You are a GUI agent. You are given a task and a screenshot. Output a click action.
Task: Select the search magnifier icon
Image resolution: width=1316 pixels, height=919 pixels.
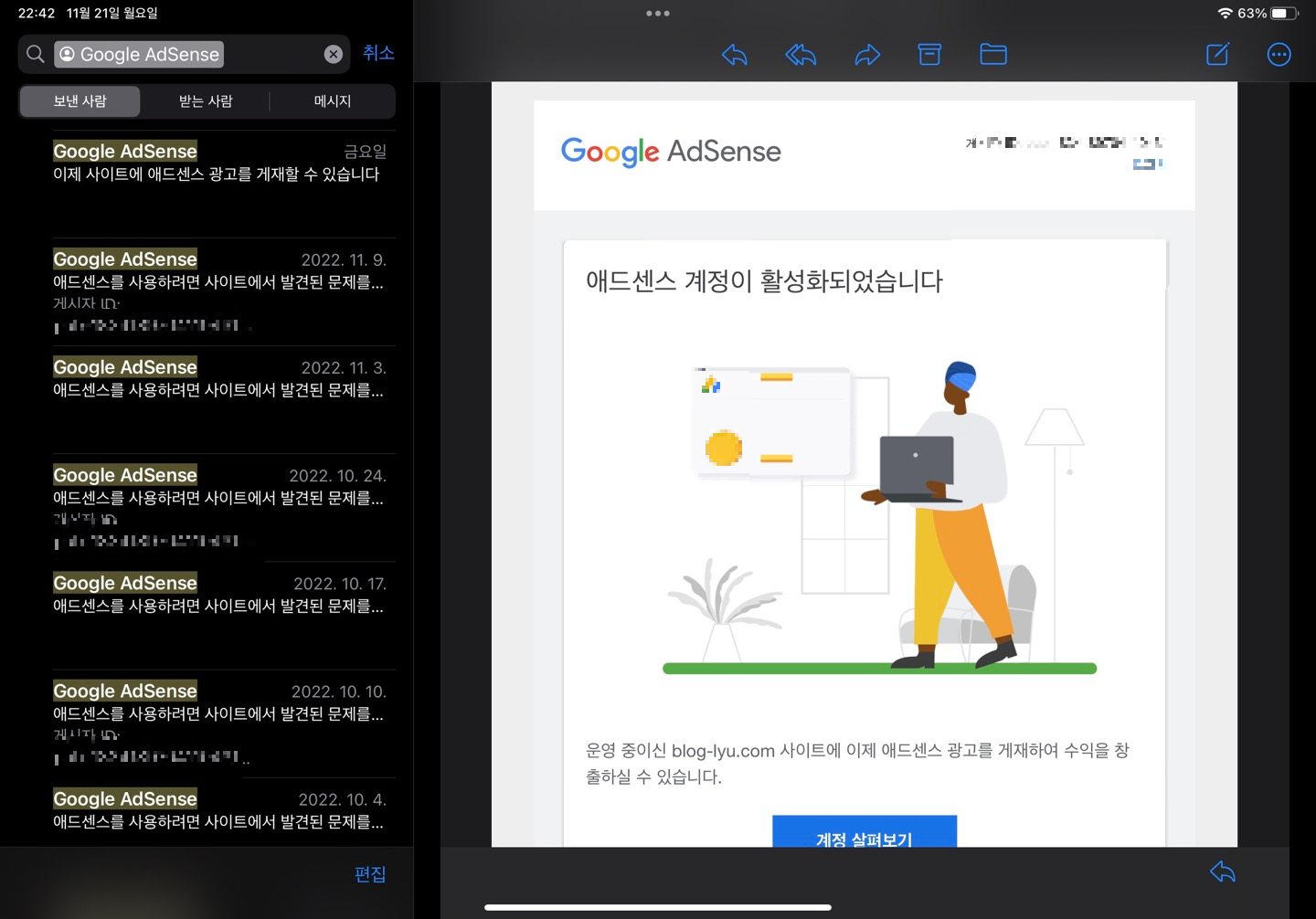[35, 54]
